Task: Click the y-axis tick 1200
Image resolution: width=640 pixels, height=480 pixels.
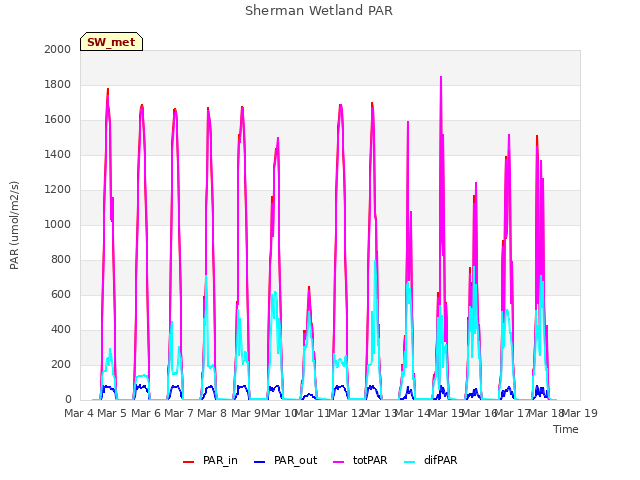Action: click(58, 189)
